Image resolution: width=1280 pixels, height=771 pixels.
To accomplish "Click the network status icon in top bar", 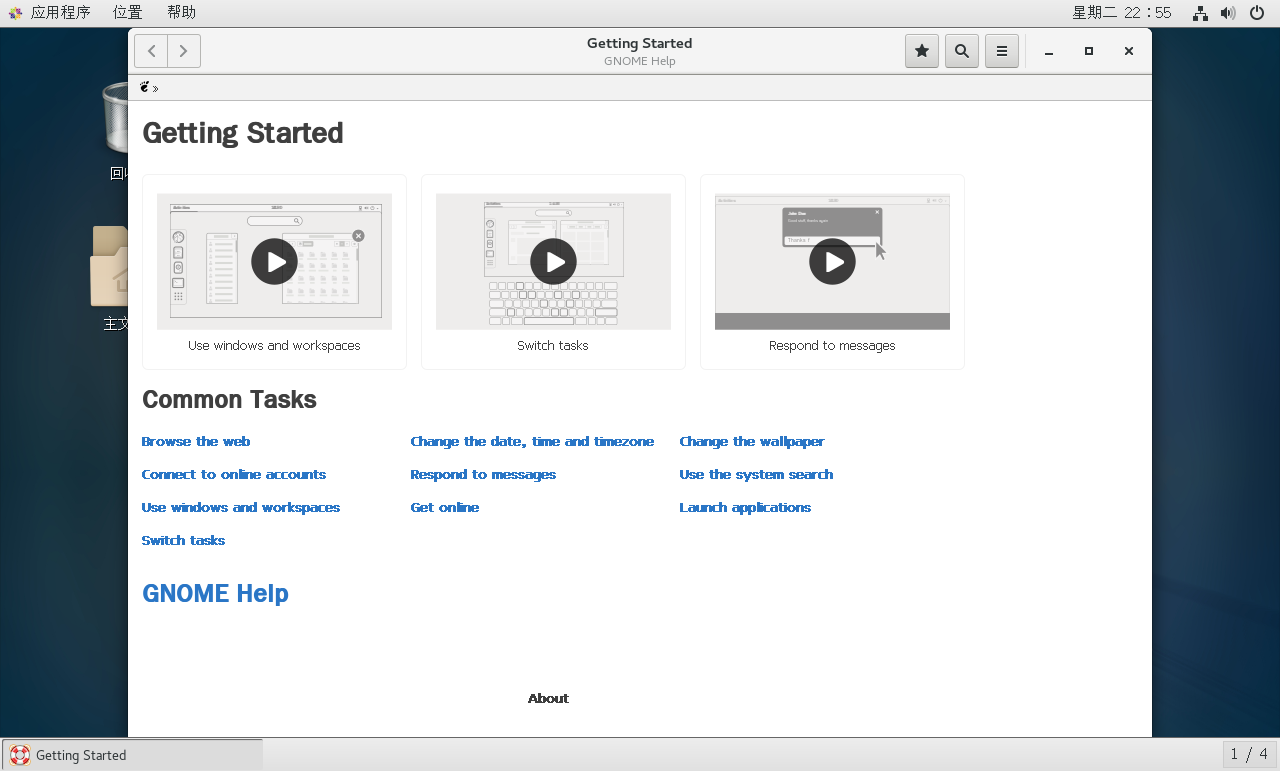I will tap(1200, 12).
